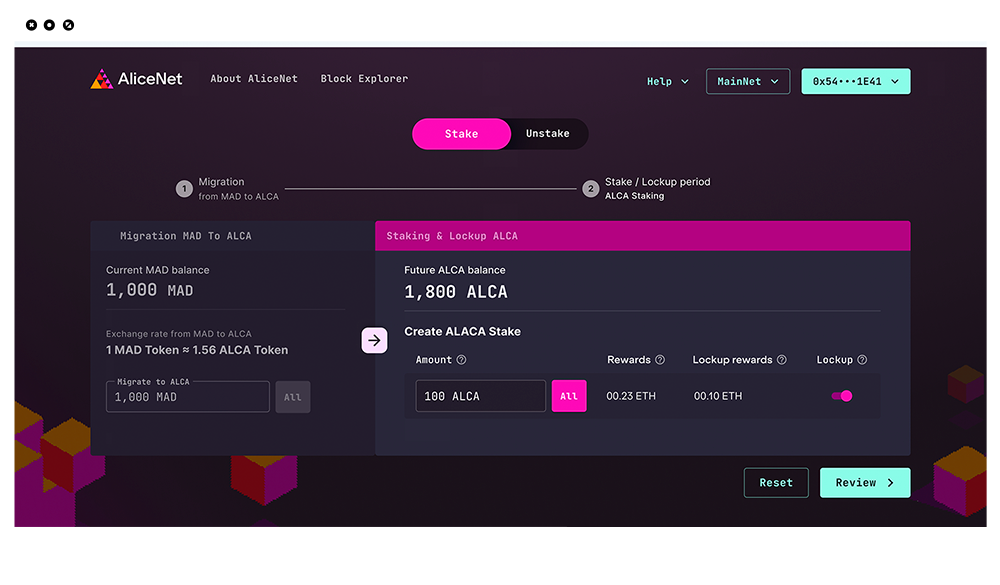Toggle the Lockup switch off
The image size is (1000, 585).
pyautogui.click(x=842, y=396)
